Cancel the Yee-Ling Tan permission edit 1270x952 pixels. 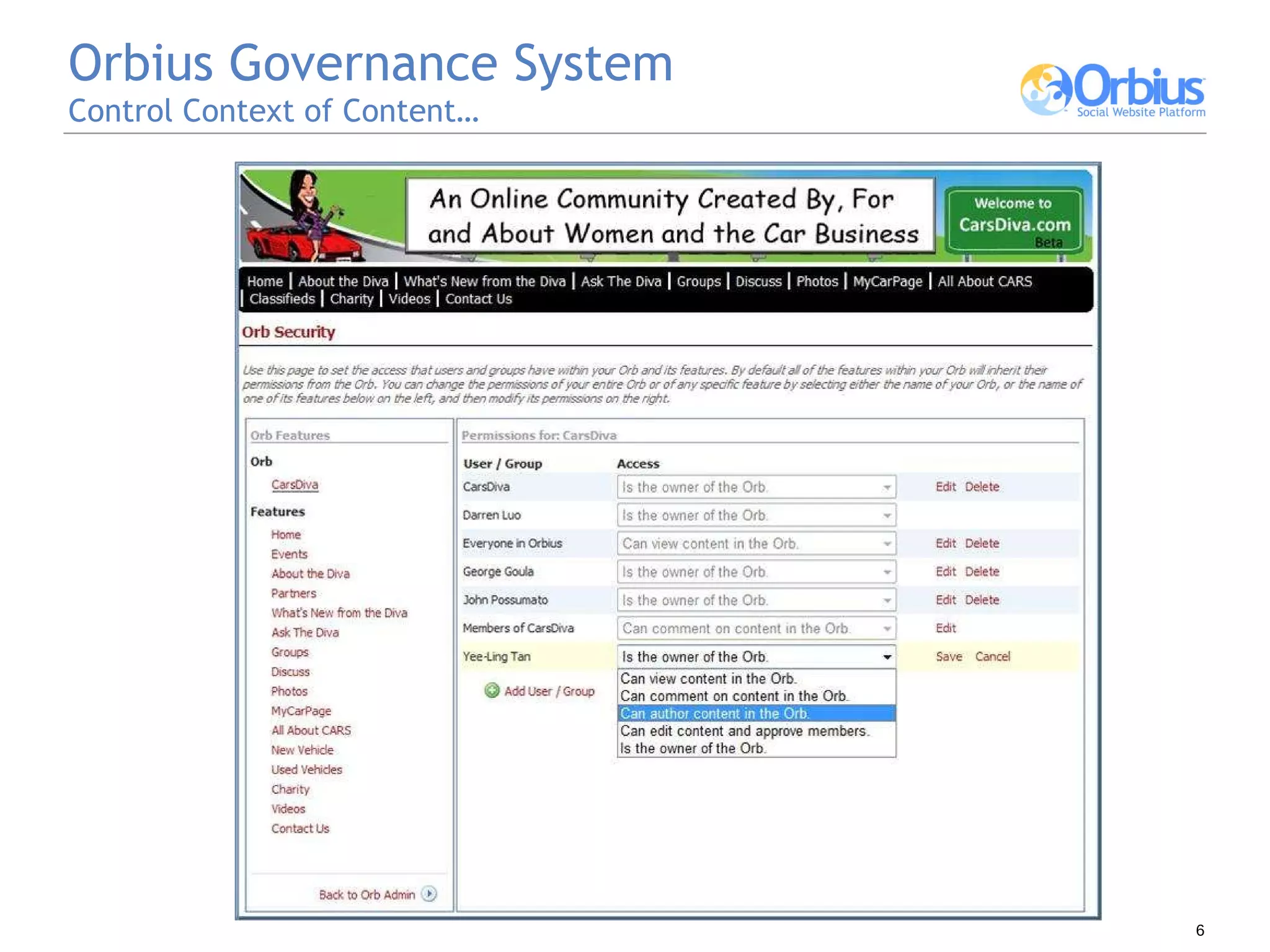992,656
